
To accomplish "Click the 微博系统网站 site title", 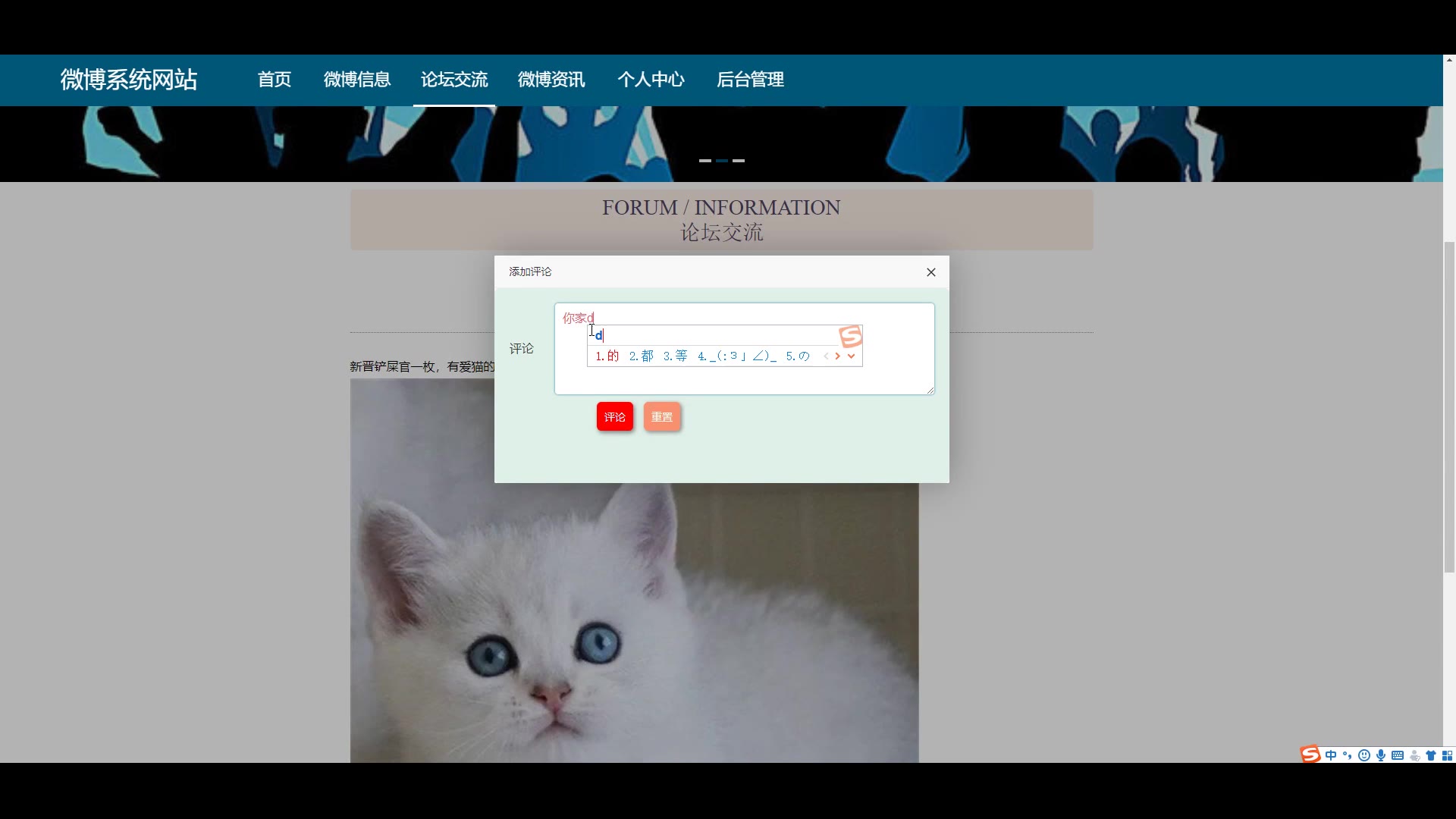I will [x=129, y=80].
